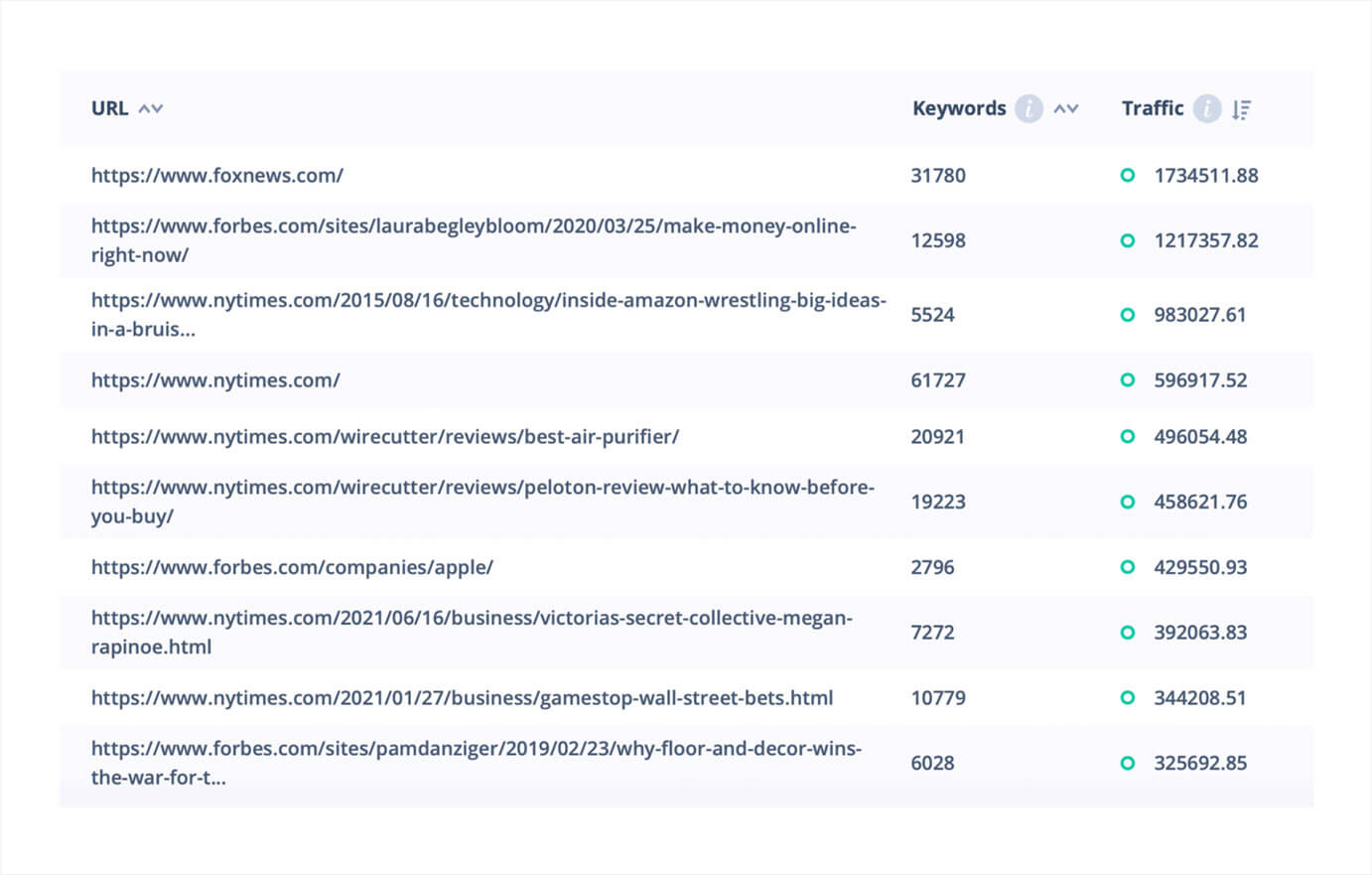Screen dimensions: 1372x875
Task: Select traffic value 496054.48
Action: [x=1200, y=437]
